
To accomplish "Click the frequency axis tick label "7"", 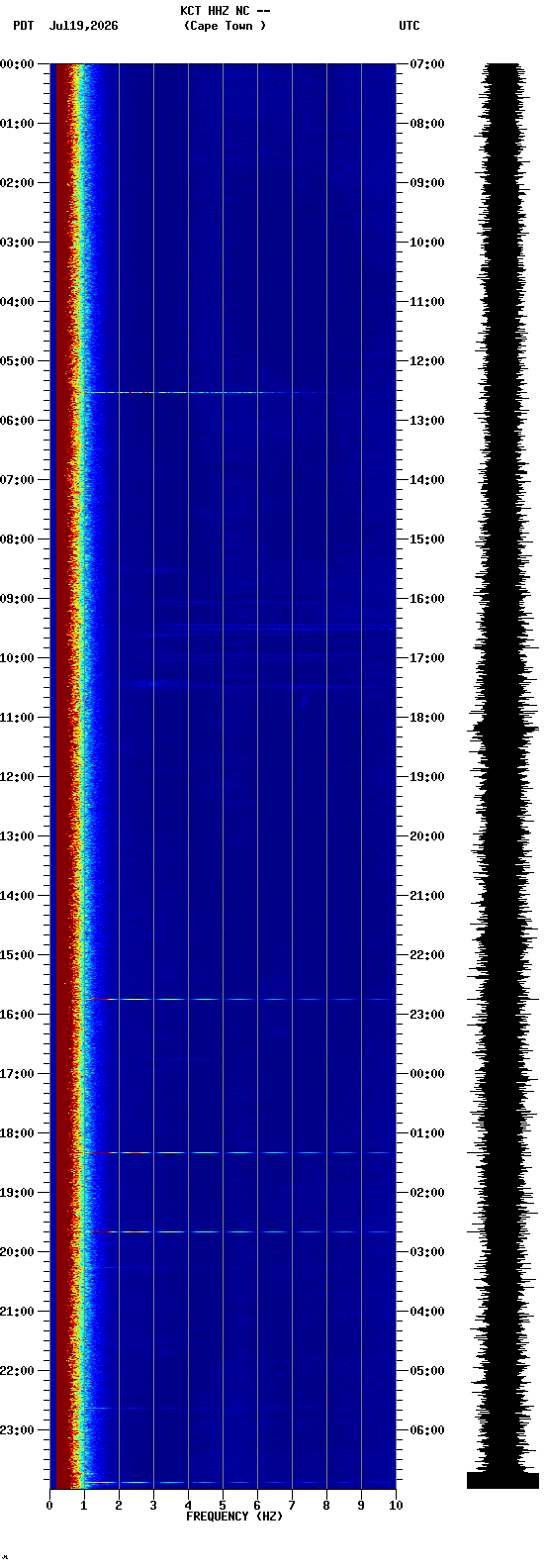I will tap(292, 1506).
